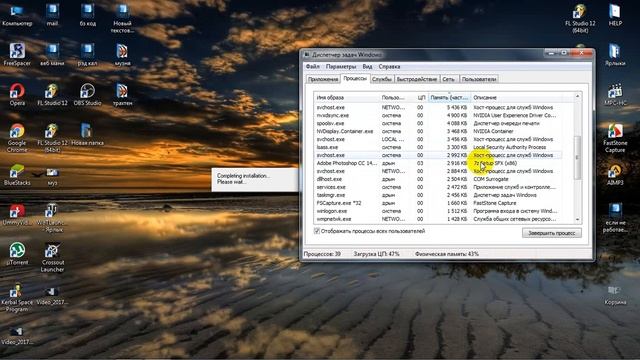Screen dimensions: 640x360
Task: Click the Загрузка ЦП: 47% status text
Action: click(376, 254)
